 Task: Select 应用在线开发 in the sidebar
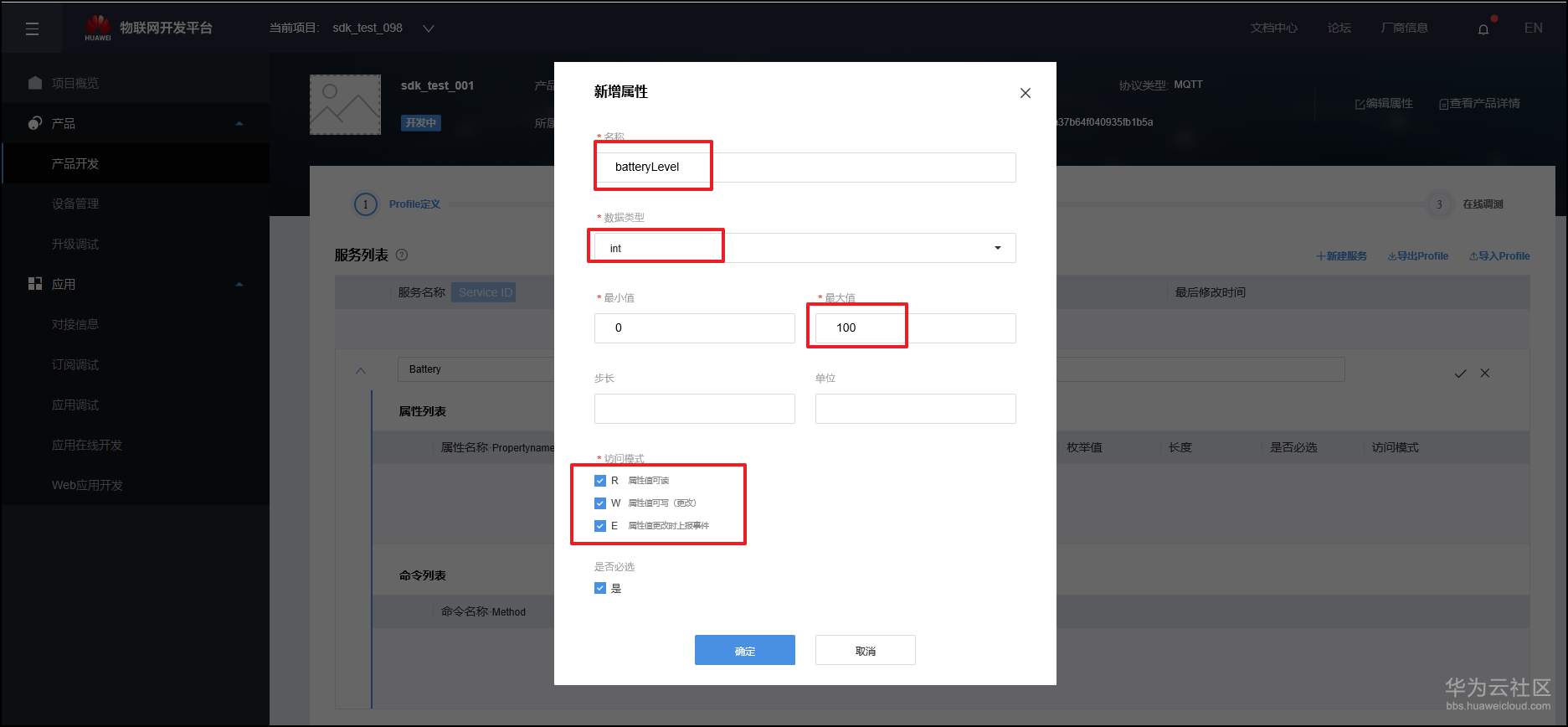[87, 445]
